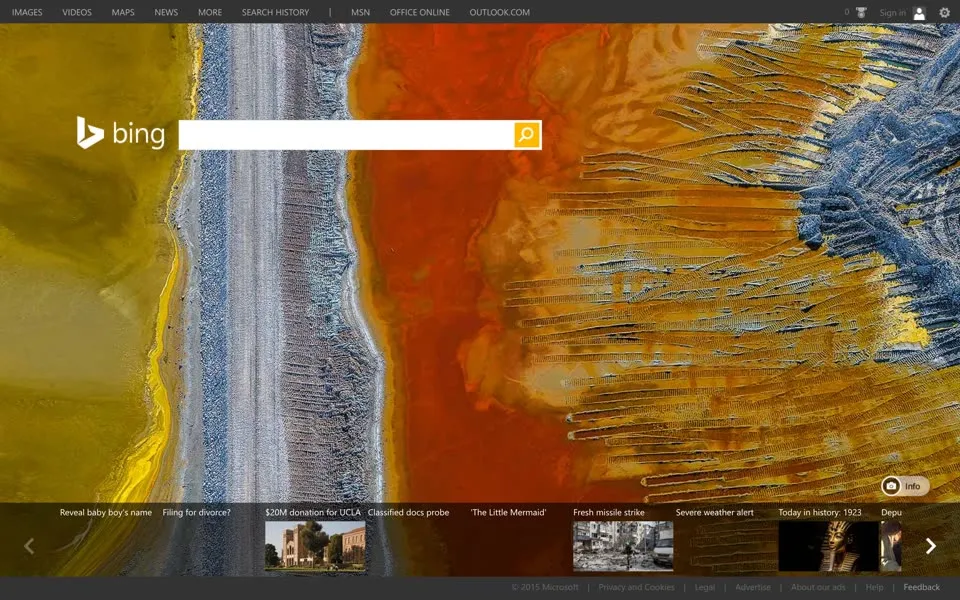Open 'Severe weather alert' story
Screen dimensions: 960x600
[x=714, y=512]
